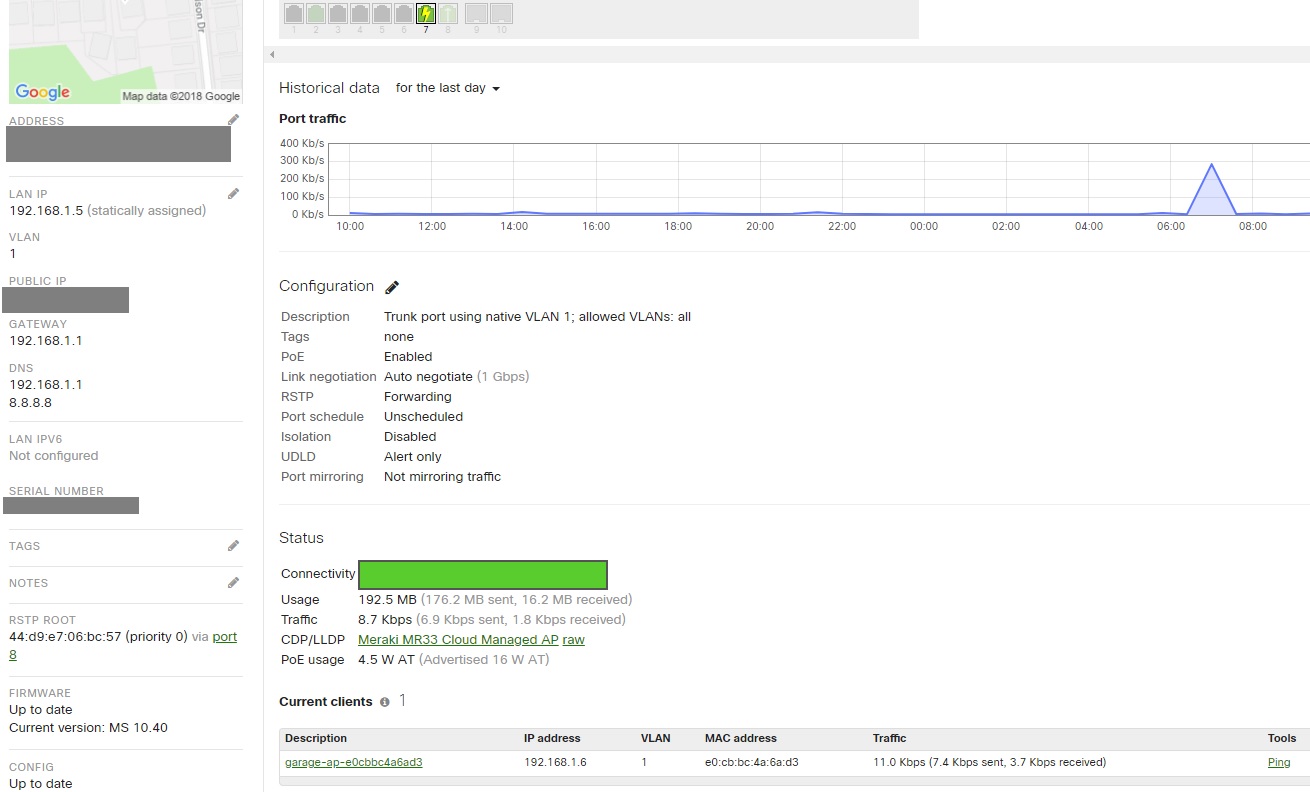Edit the Address field using the pencil icon
This screenshot has width=1310, height=792.
coord(233,118)
